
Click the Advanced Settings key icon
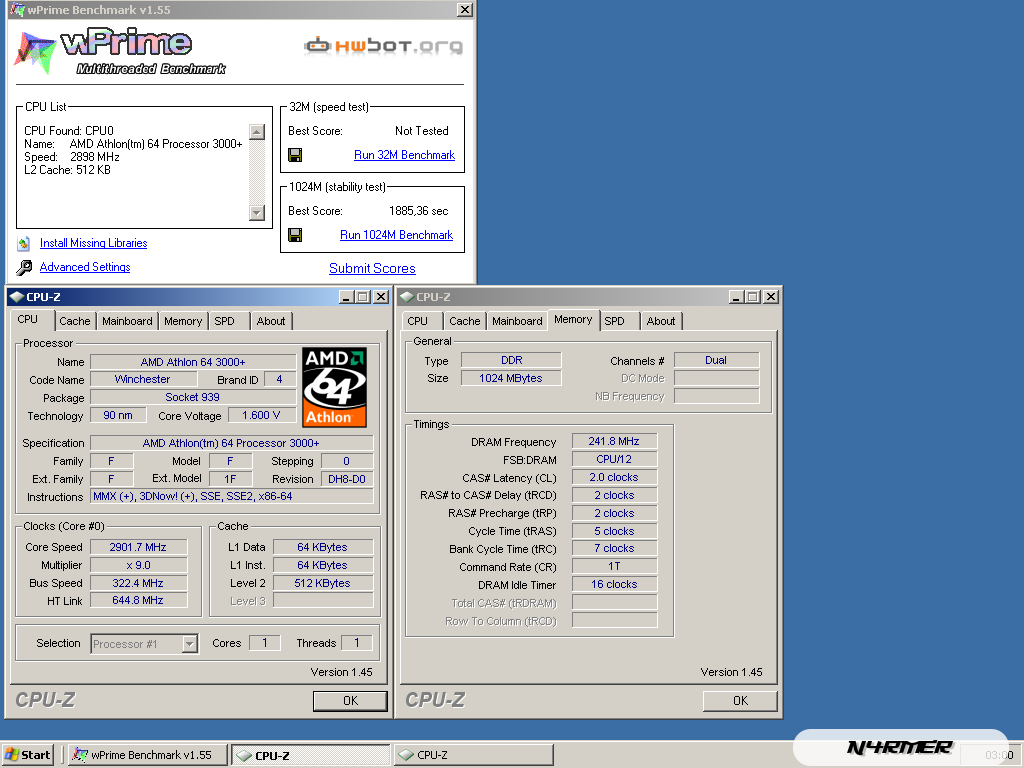[24, 267]
